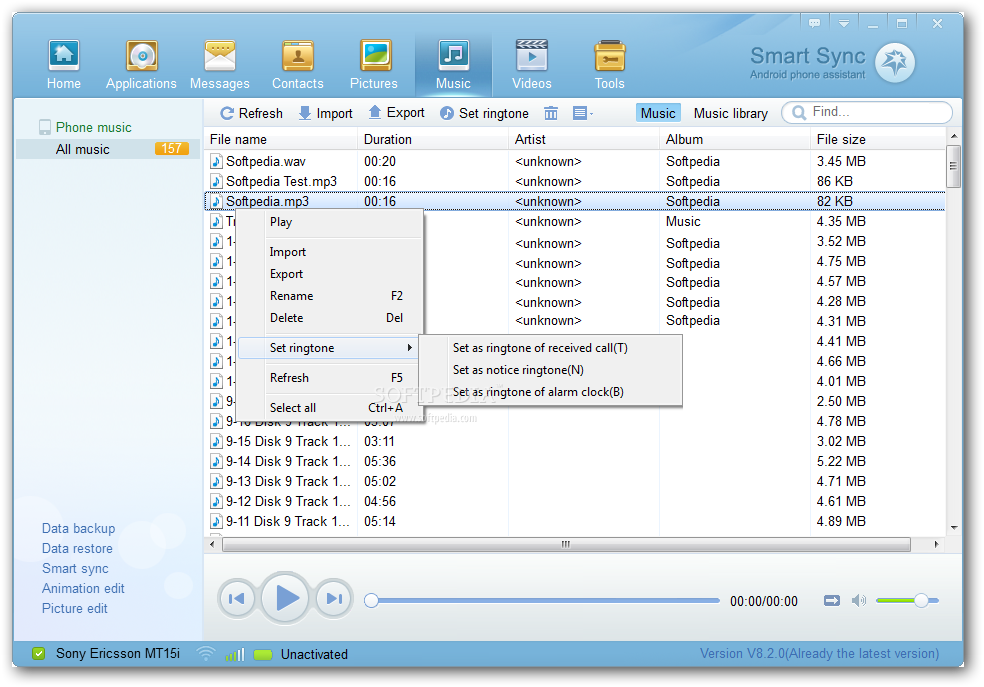Open the Music section
The height and width of the screenshot is (687, 984).
pyautogui.click(x=453, y=65)
